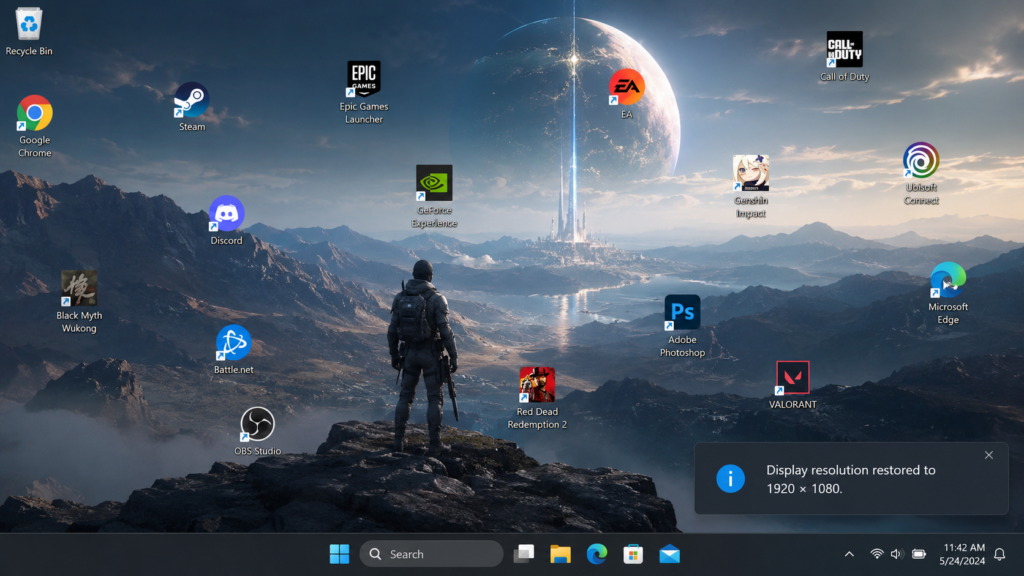Select the OBS Studio desktop shortcut
The height and width of the screenshot is (576, 1024).
point(257,431)
